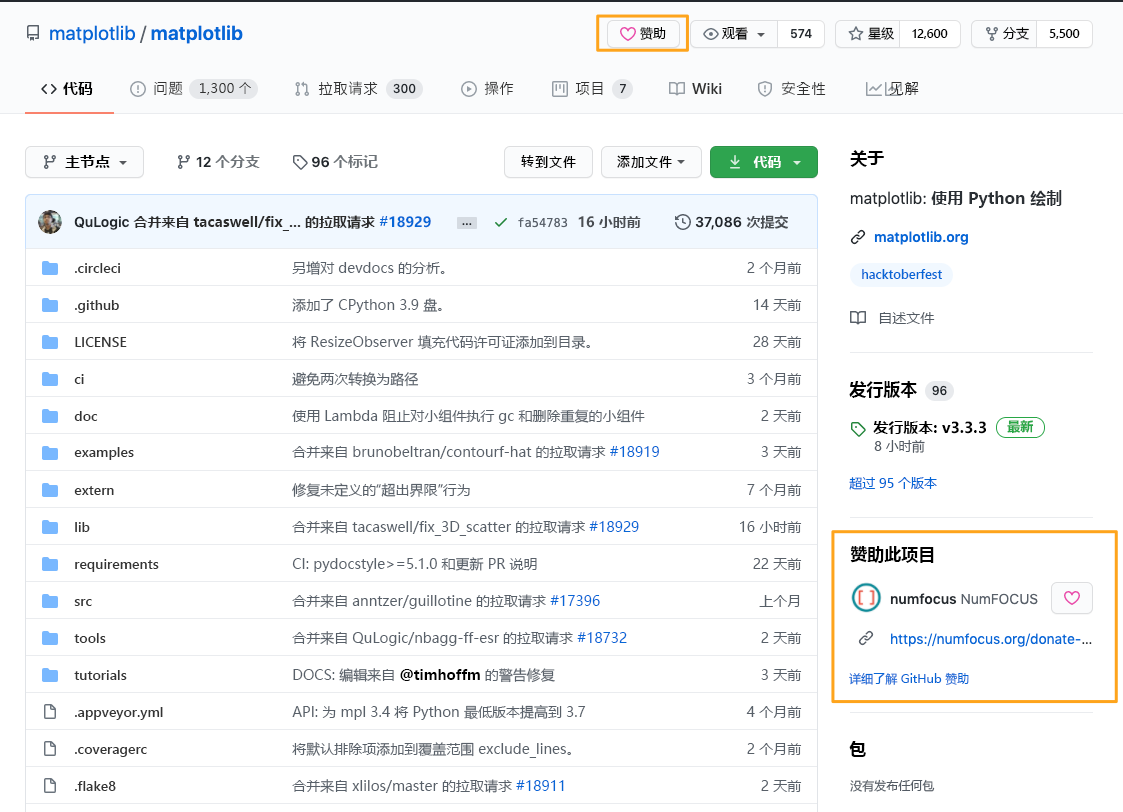This screenshot has height=812, width=1123.
Task: Visit the matplotlib.org link
Action: tap(921, 237)
